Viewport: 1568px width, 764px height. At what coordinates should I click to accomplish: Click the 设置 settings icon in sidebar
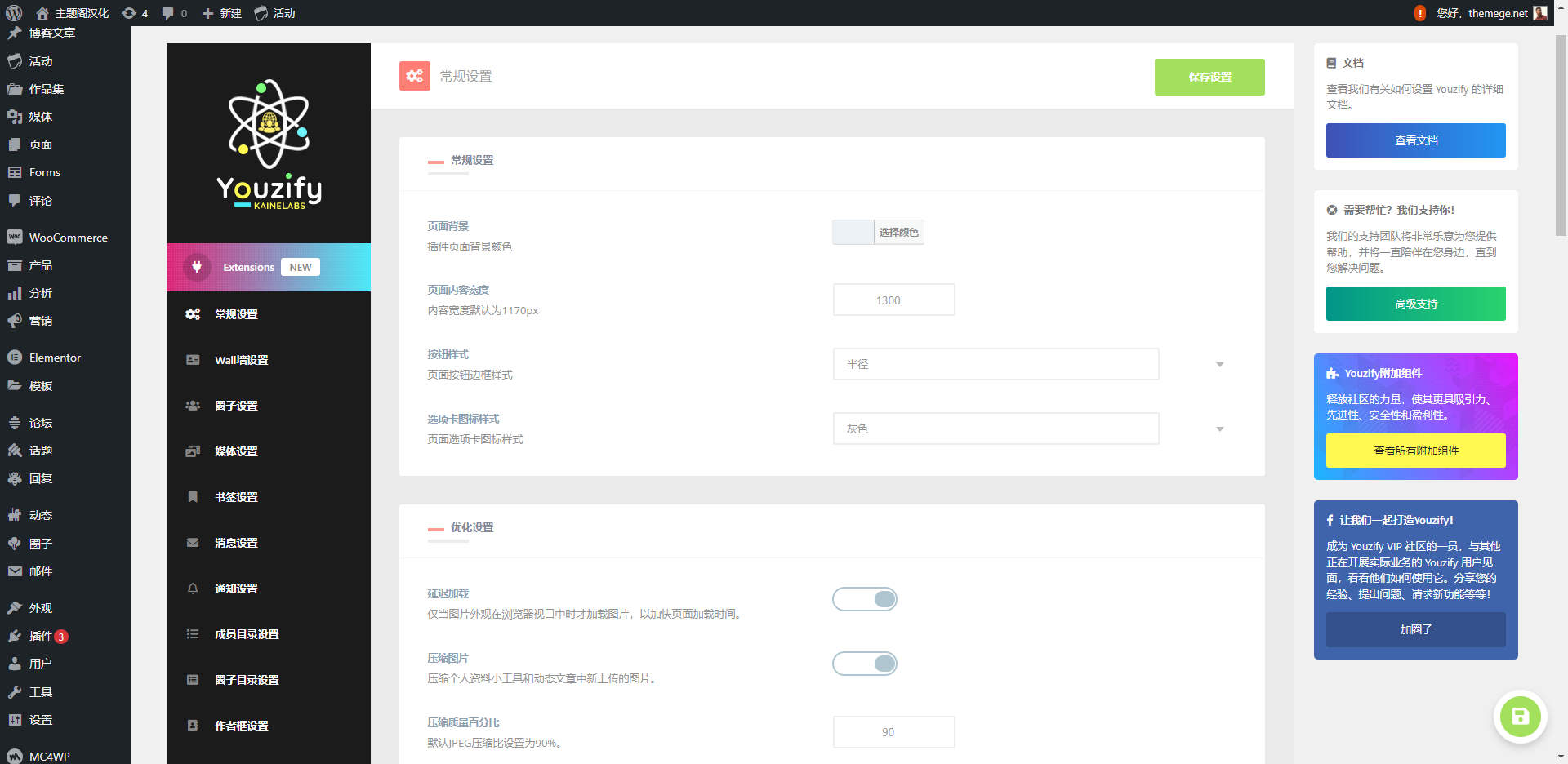click(15, 720)
